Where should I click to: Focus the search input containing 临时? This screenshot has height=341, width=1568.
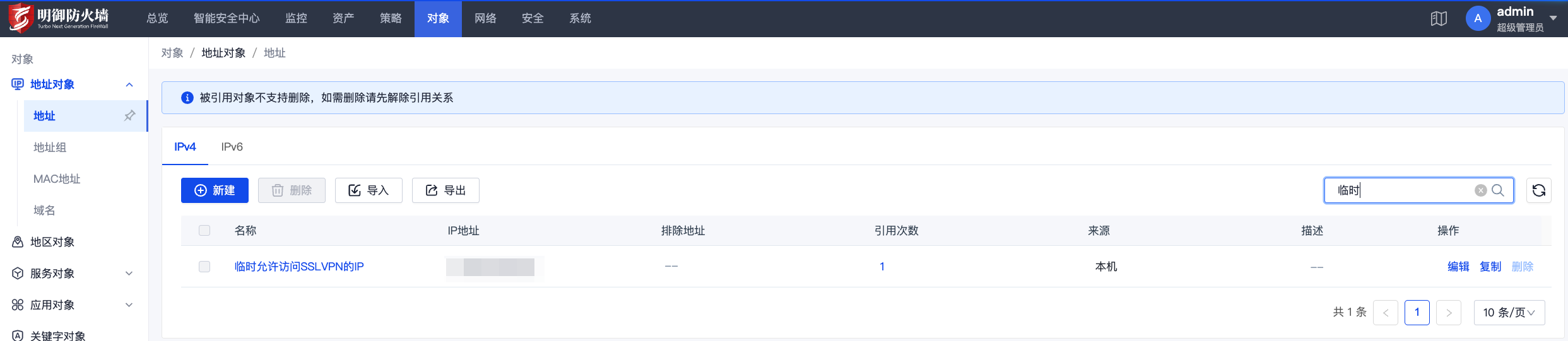1404,190
